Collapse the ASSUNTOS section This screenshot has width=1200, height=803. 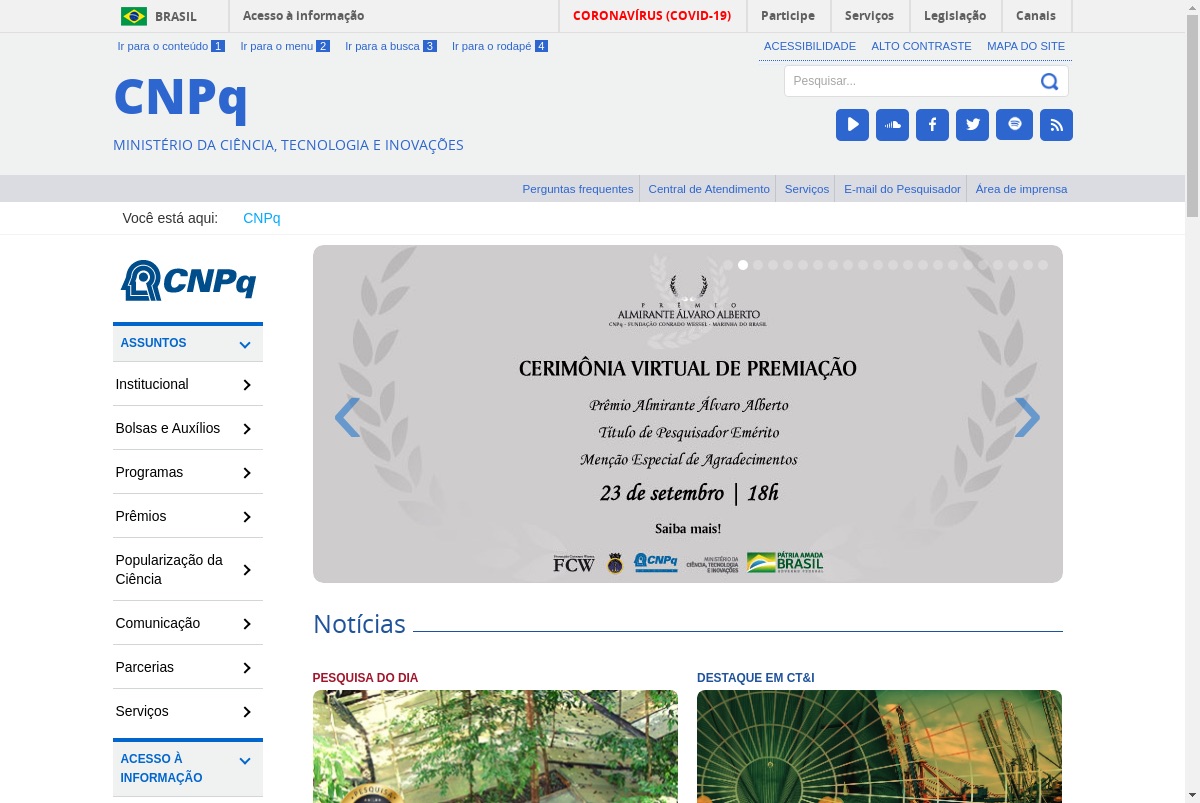pos(188,343)
